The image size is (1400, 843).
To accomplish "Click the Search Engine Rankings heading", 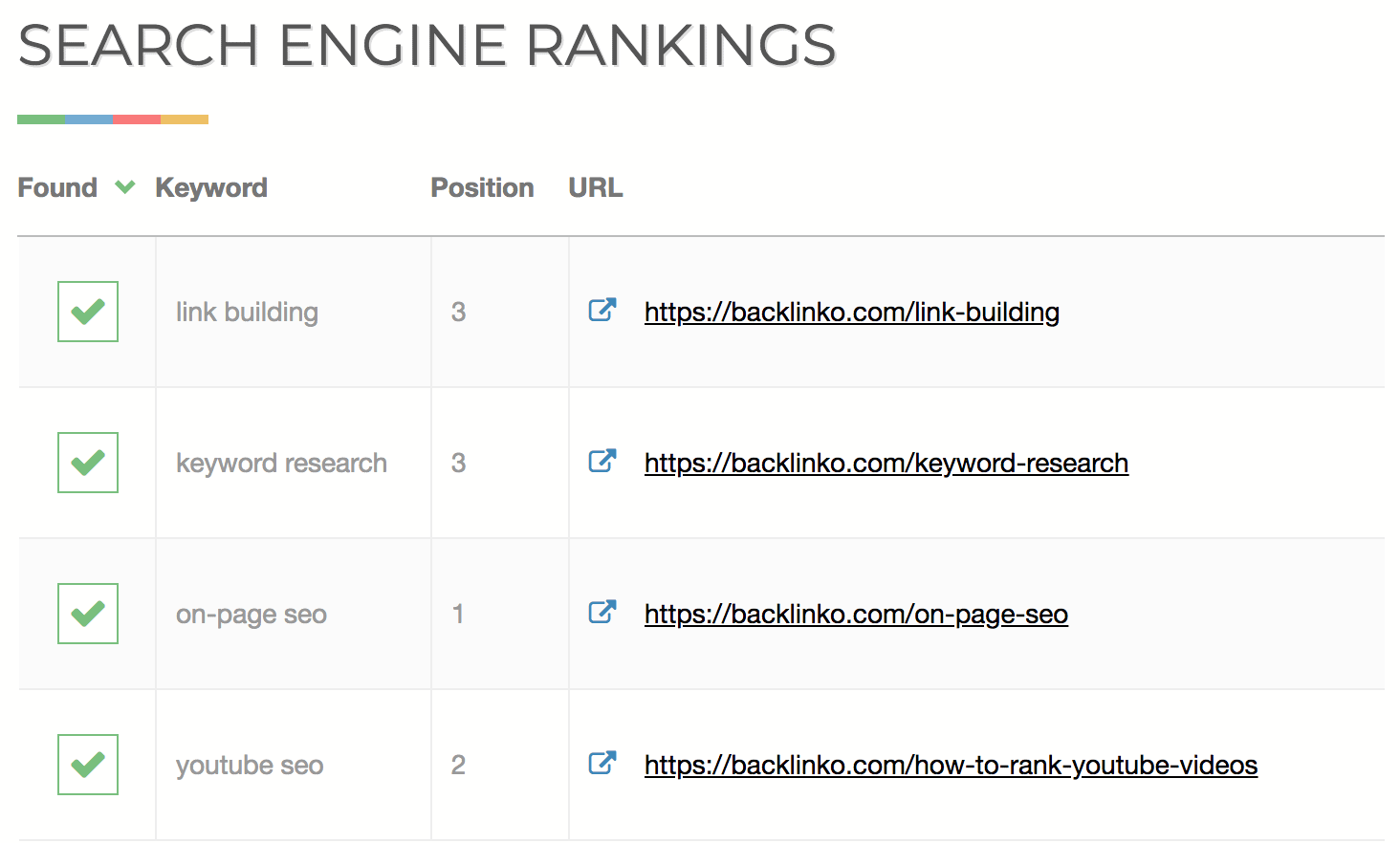I will [427, 45].
